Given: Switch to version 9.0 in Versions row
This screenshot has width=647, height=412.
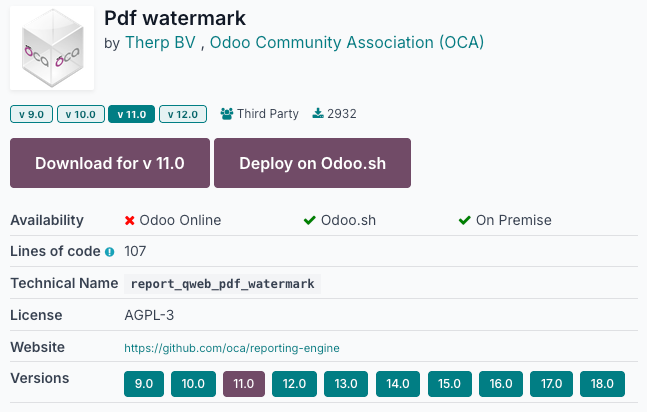Looking at the screenshot, I should click(144, 384).
